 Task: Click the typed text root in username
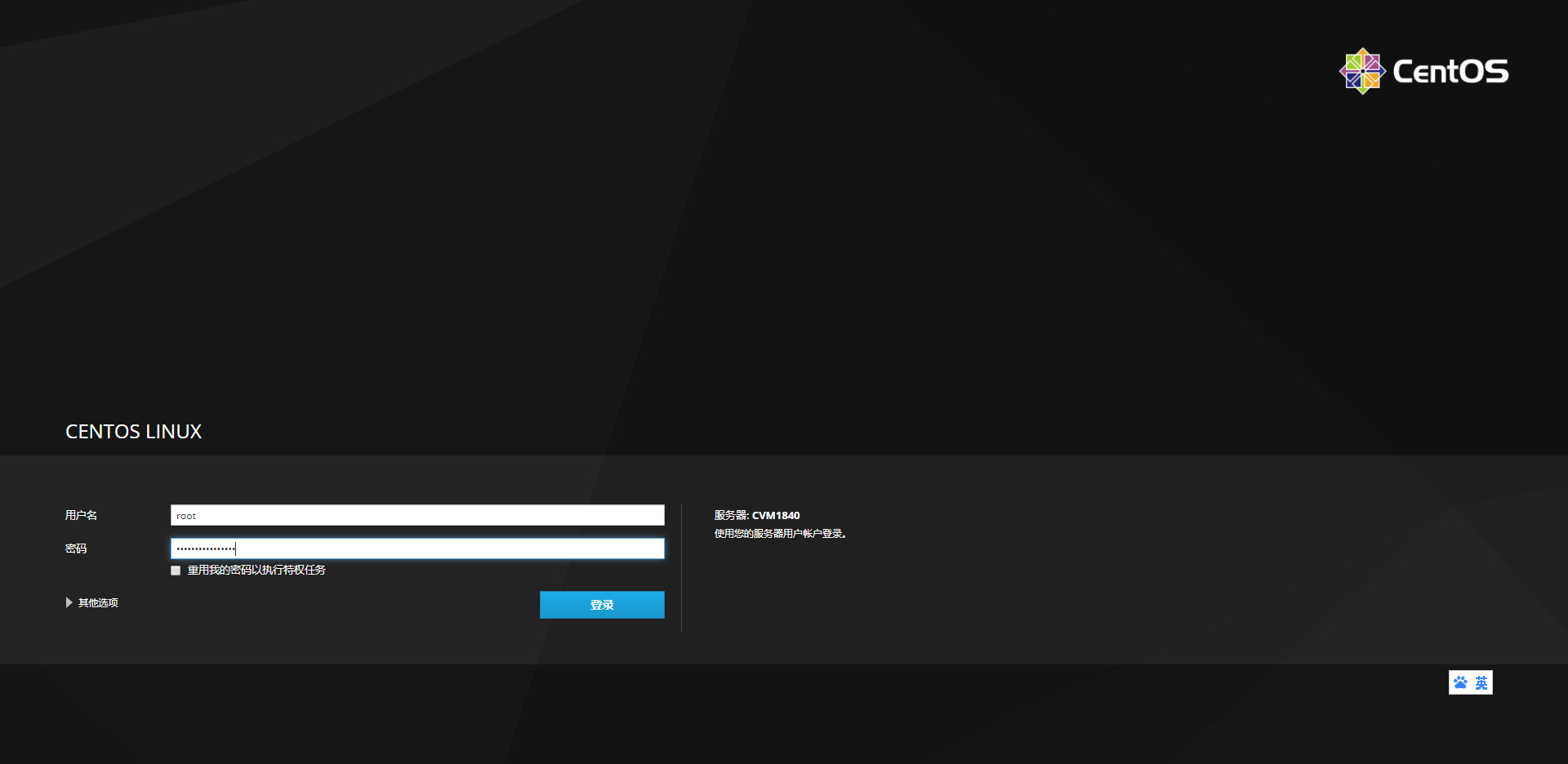tap(186, 516)
